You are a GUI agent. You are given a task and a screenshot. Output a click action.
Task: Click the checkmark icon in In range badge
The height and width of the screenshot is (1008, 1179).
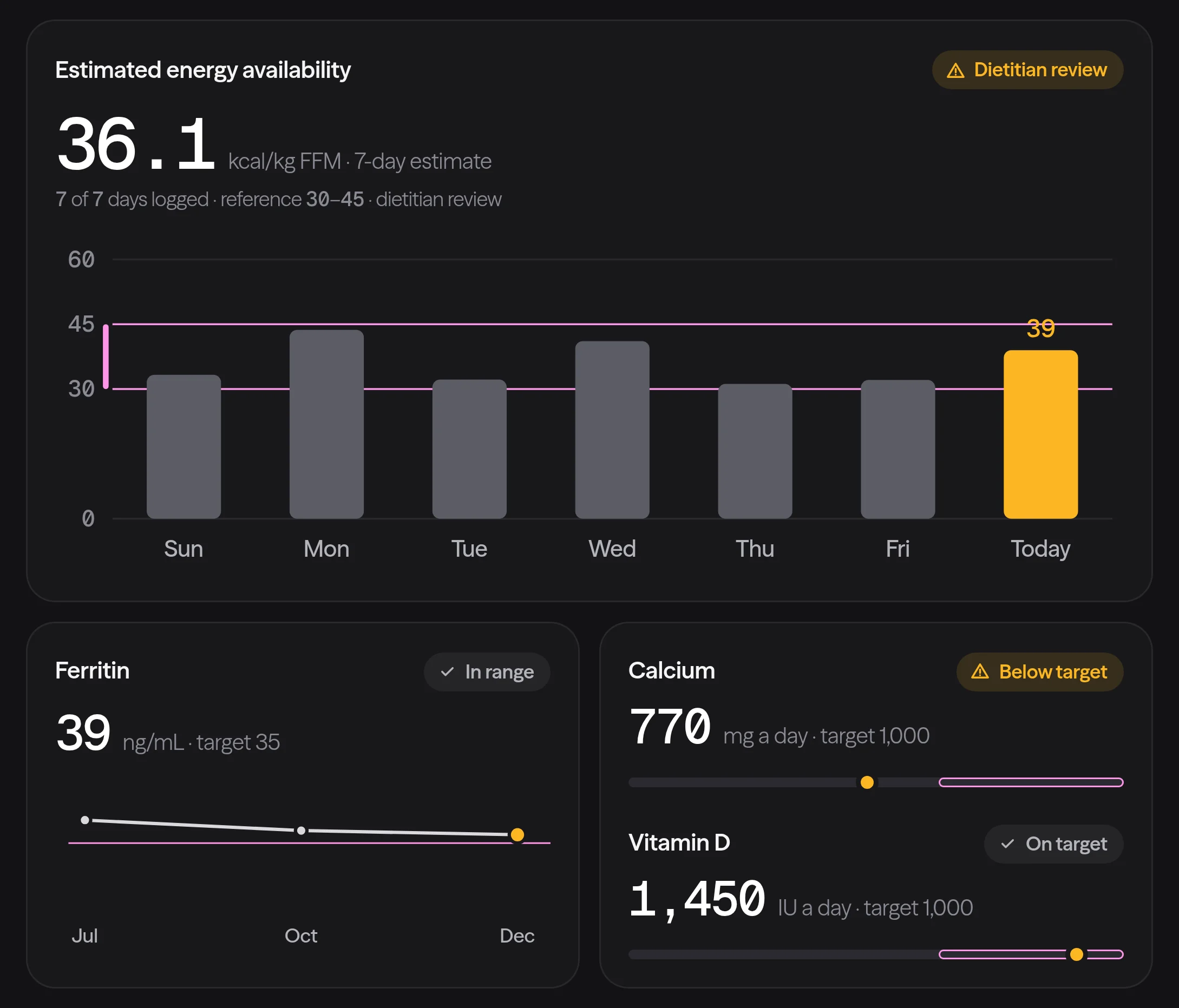click(x=447, y=672)
